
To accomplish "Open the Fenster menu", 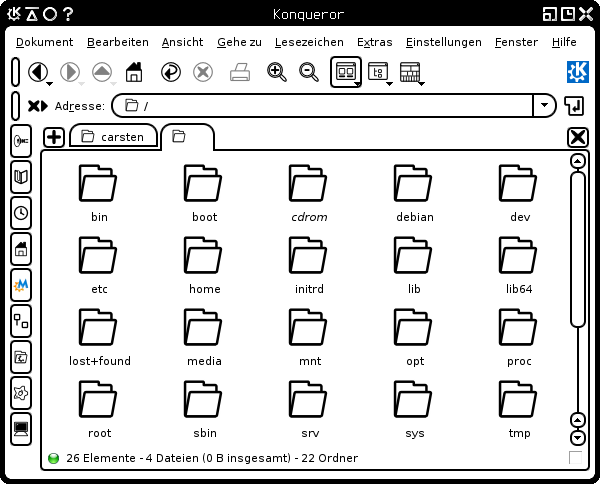I will coord(516,42).
